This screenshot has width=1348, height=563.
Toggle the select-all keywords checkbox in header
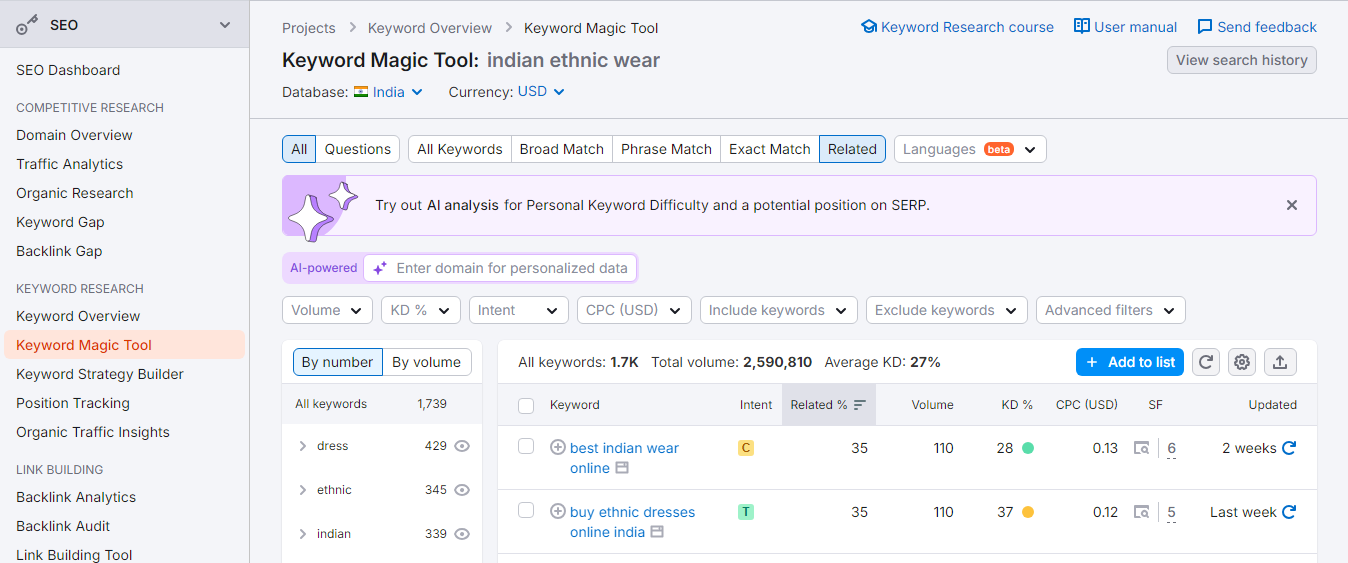click(526, 405)
